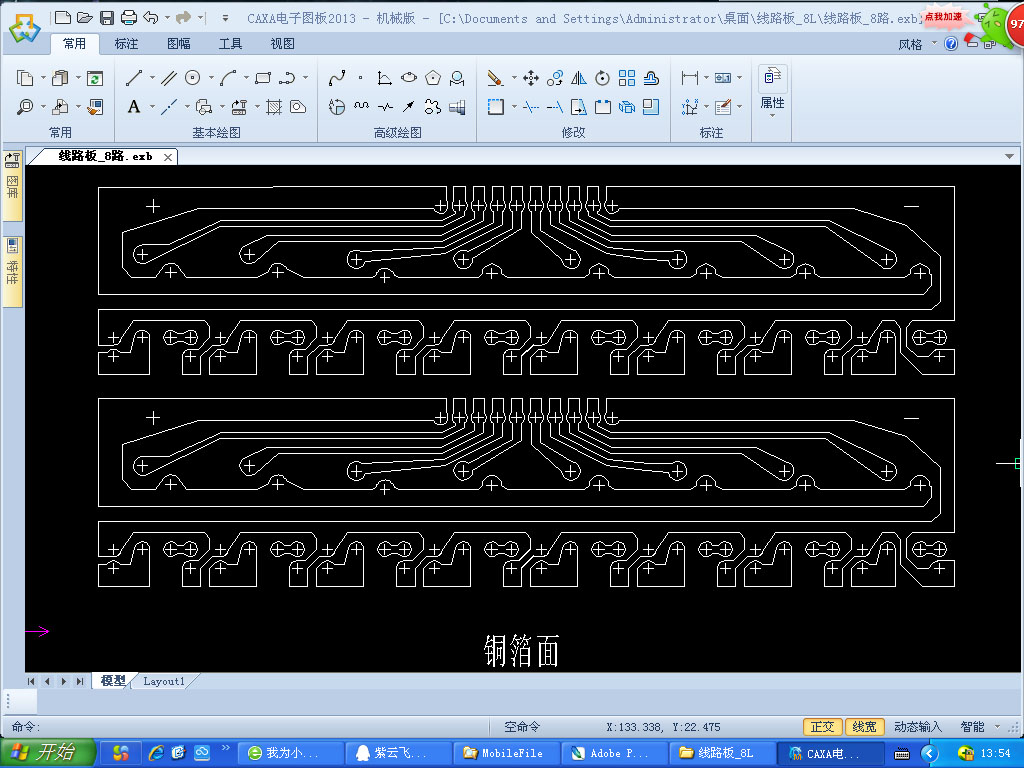
Task: Select the Line drawing tool
Action: [x=133, y=78]
